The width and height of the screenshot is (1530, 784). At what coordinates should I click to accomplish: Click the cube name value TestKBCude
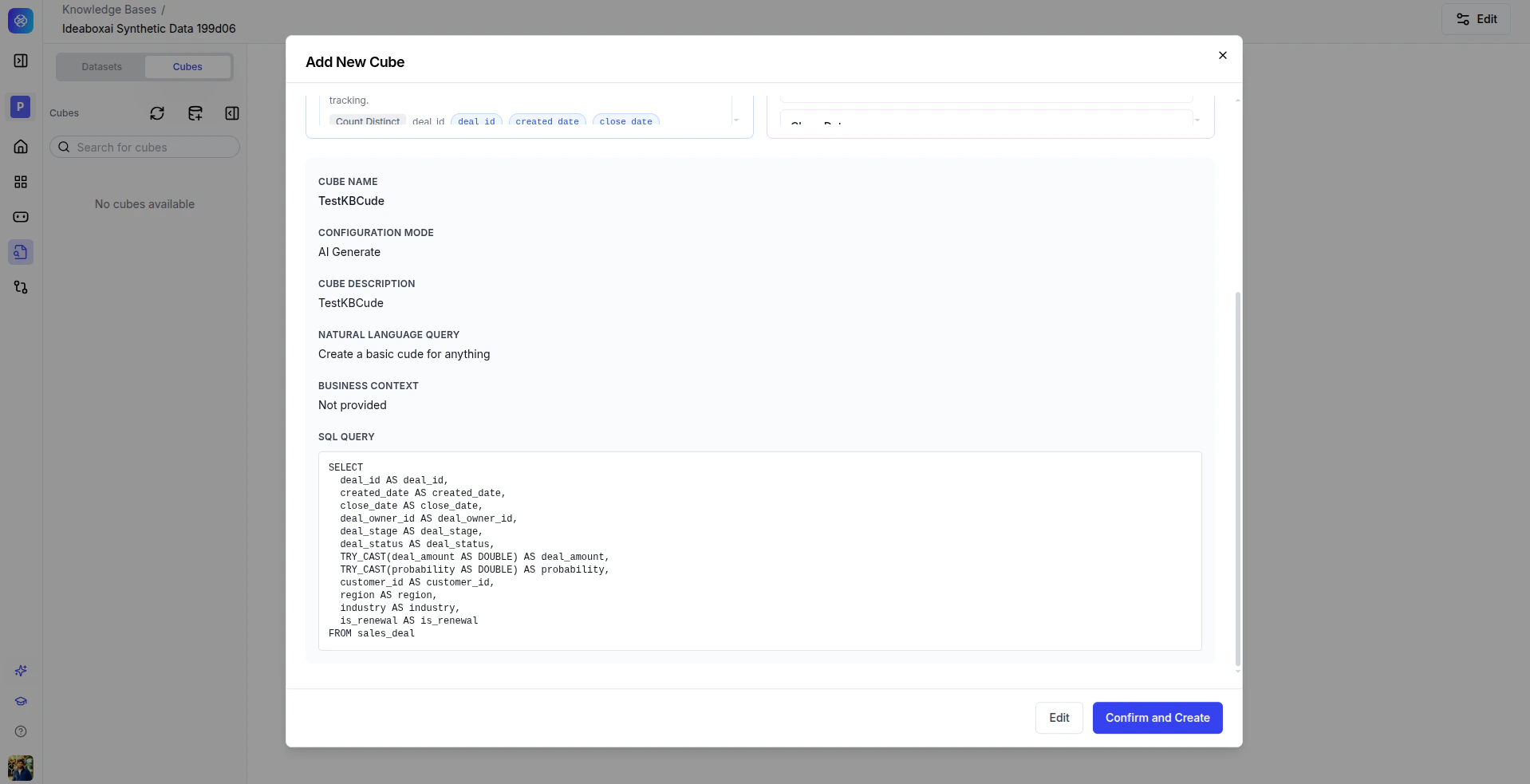[351, 201]
